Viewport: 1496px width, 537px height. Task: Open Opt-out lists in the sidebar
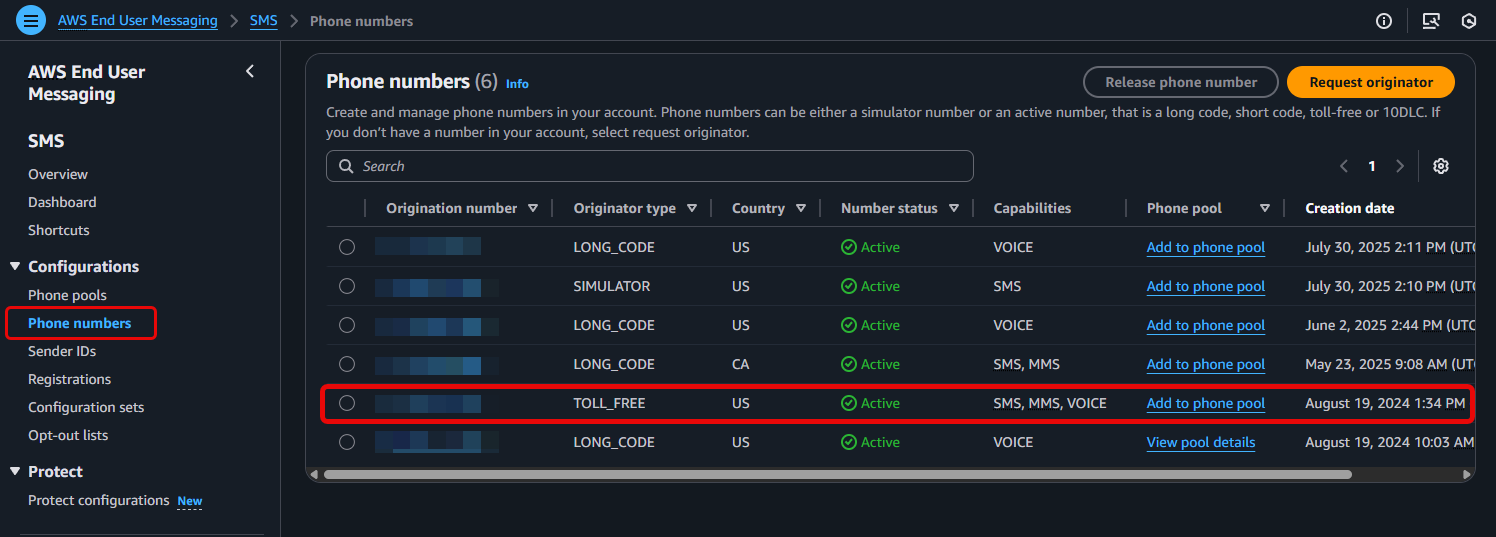tap(68, 435)
